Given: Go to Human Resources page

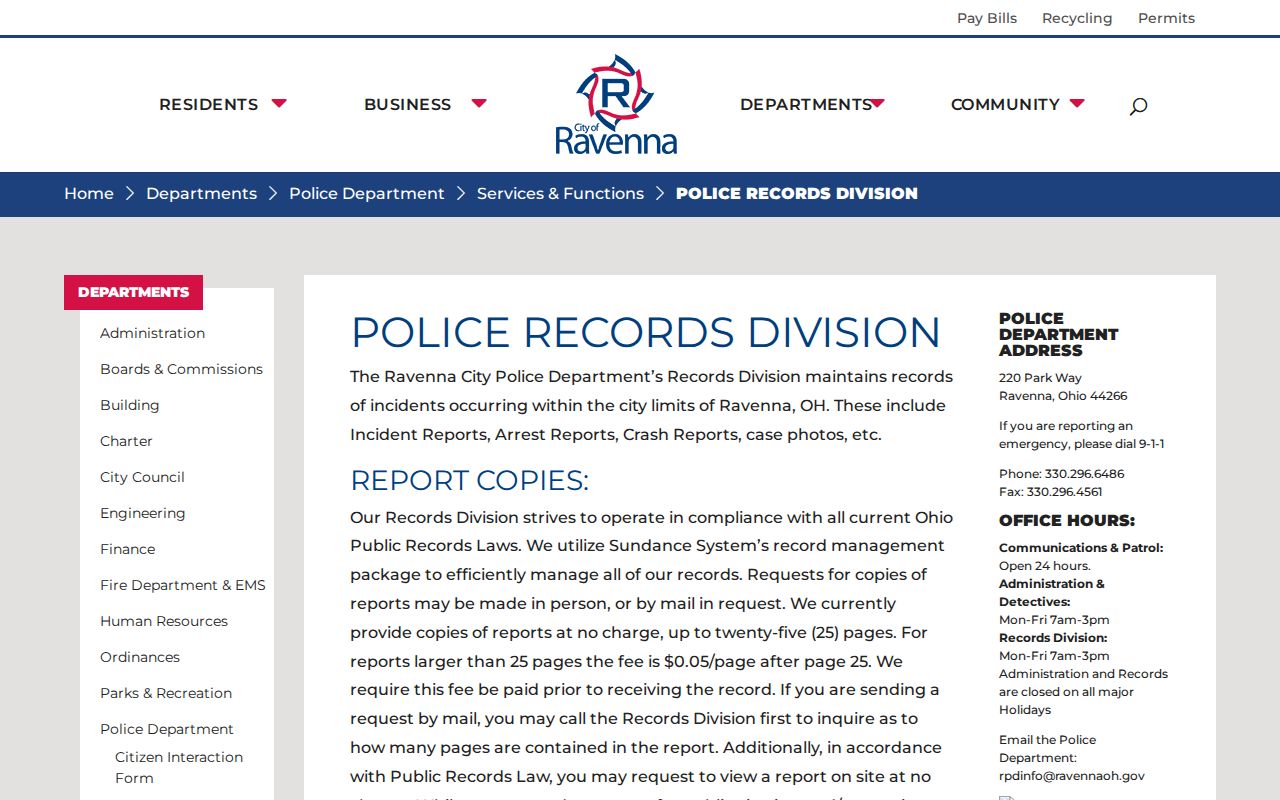Looking at the screenshot, I should [x=164, y=621].
